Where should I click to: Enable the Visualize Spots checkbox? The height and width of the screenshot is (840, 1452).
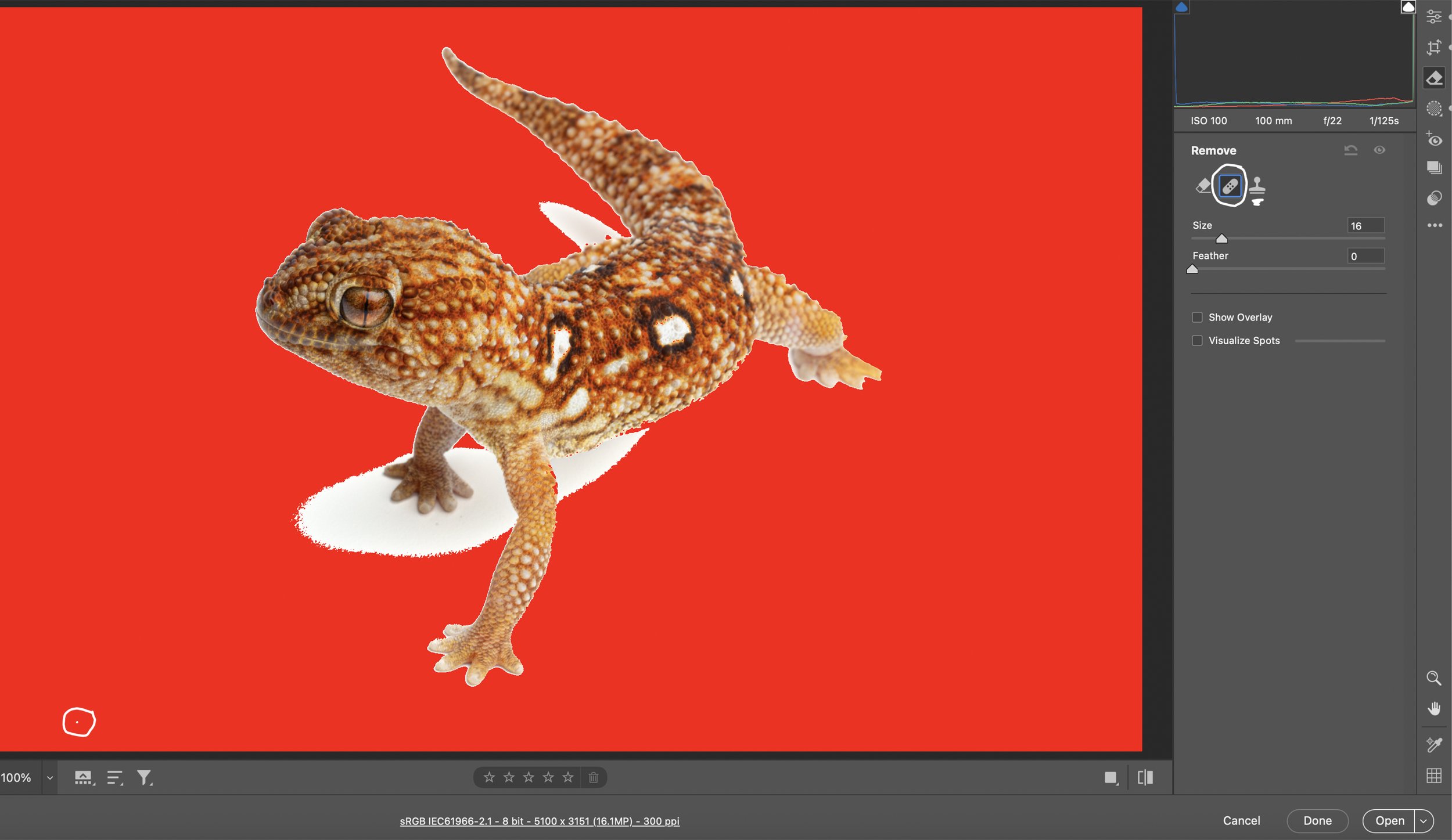[x=1197, y=341]
